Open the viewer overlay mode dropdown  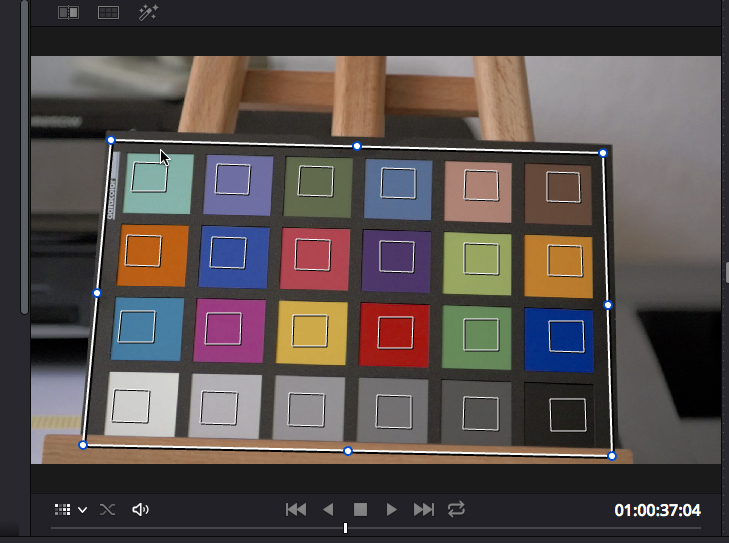(70, 510)
